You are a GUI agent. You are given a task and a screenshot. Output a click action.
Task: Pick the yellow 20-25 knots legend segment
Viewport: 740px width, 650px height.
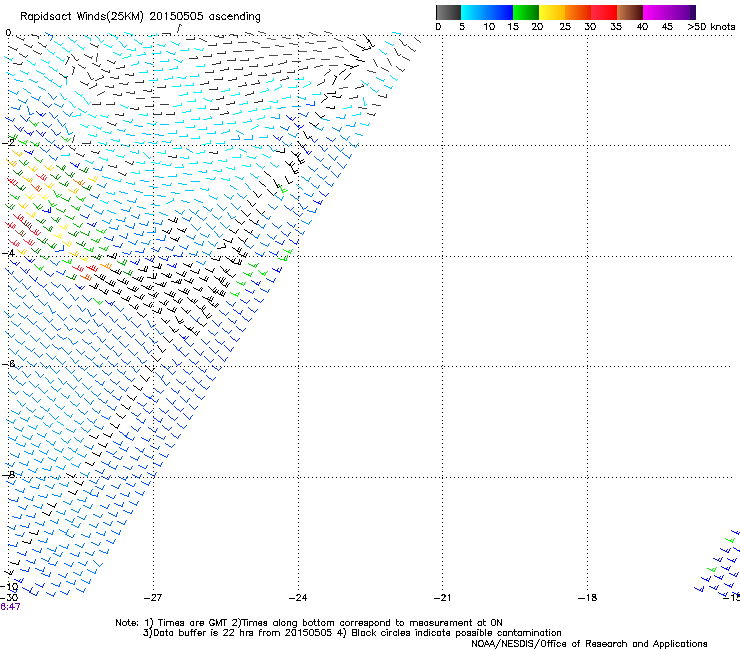pyautogui.click(x=552, y=12)
